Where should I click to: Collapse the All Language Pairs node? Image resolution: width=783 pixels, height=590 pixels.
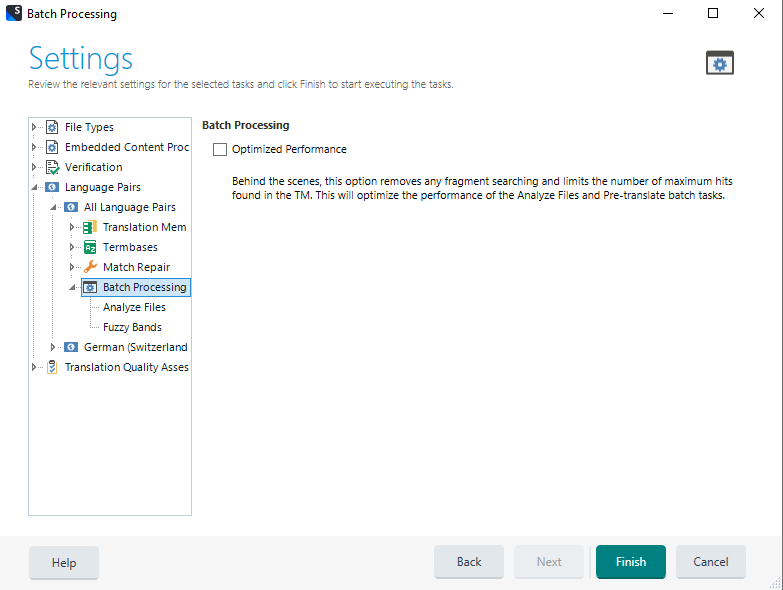pyautogui.click(x=53, y=208)
